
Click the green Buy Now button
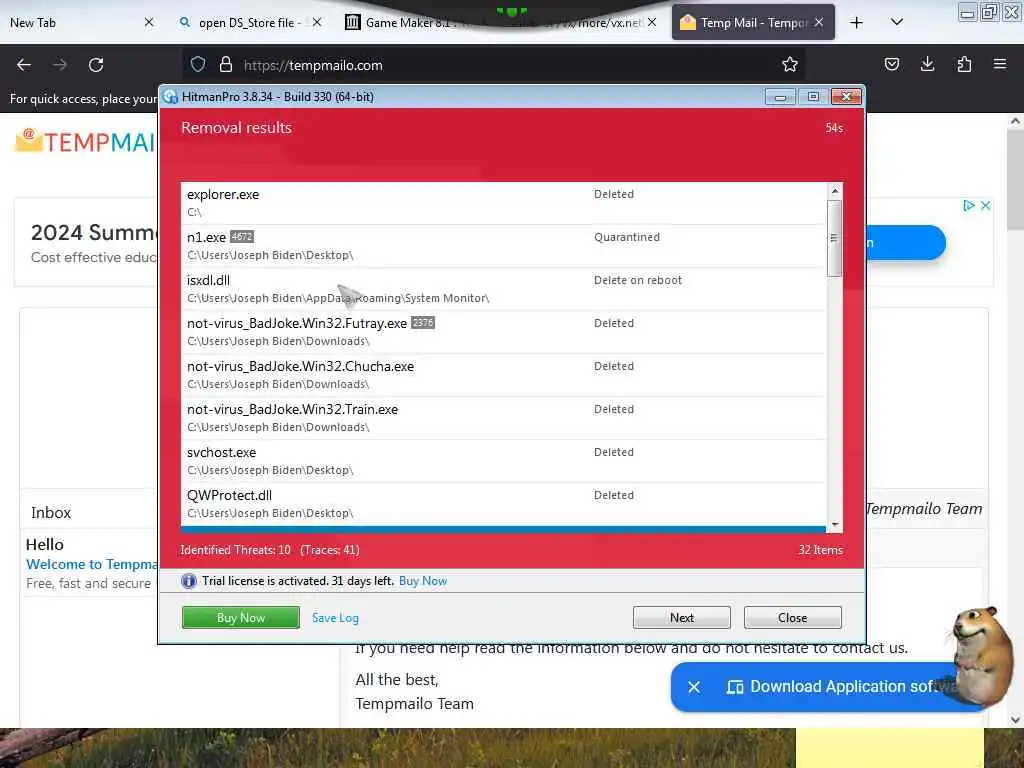pos(240,618)
